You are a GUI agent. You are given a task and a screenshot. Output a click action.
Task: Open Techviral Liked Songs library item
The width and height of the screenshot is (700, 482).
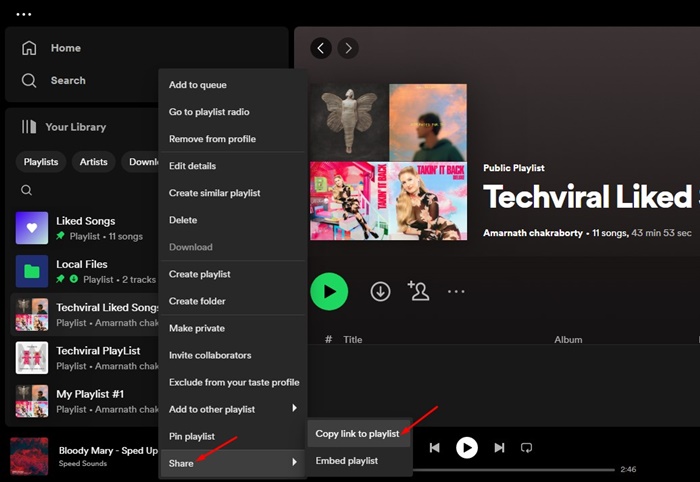(85, 315)
